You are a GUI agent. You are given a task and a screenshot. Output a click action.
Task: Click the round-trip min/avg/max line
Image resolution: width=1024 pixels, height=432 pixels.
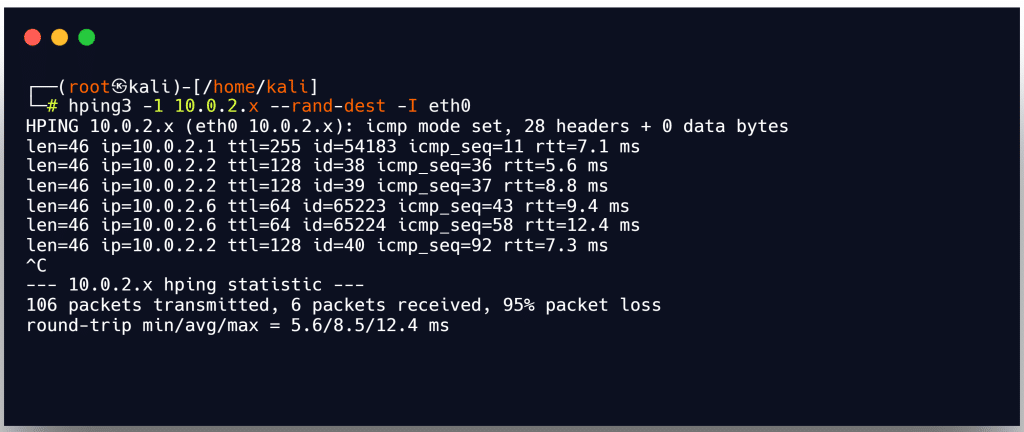237,325
